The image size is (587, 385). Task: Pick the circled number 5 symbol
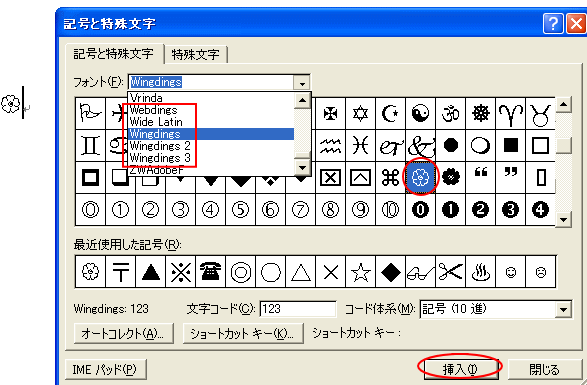240,210
